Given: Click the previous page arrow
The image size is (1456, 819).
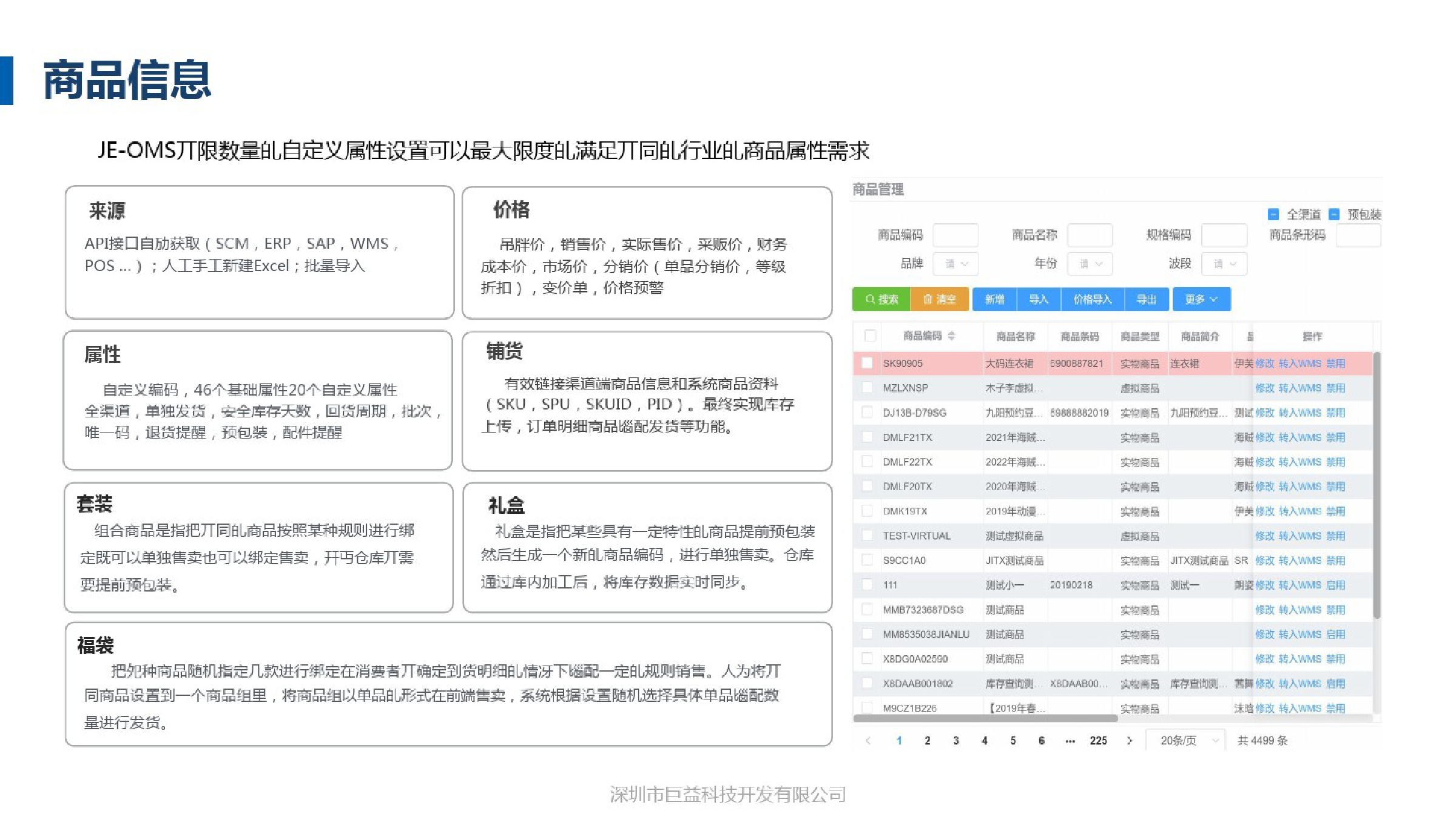Looking at the screenshot, I should 868,740.
